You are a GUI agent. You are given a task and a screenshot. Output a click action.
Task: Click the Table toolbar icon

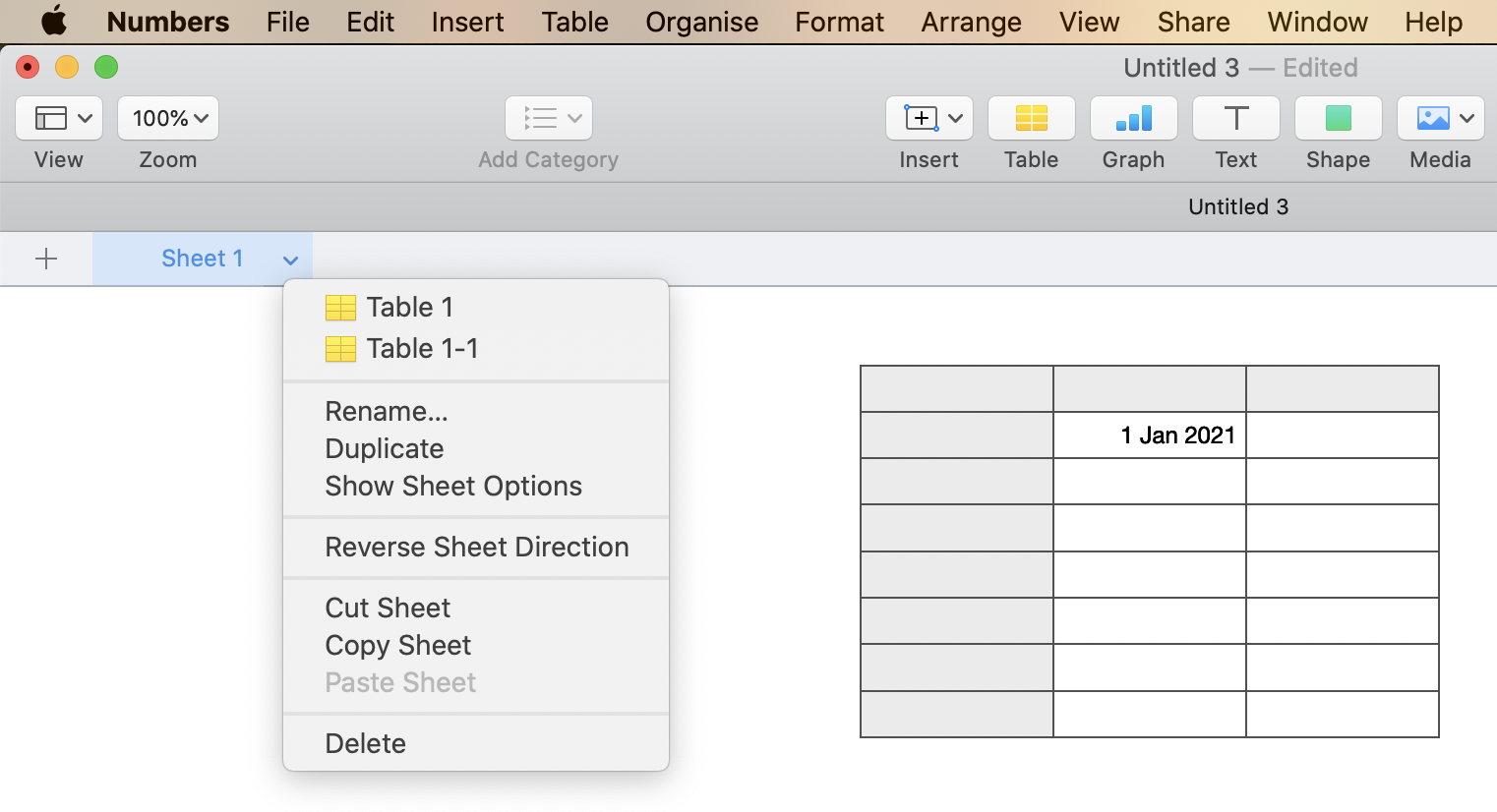(1031, 119)
